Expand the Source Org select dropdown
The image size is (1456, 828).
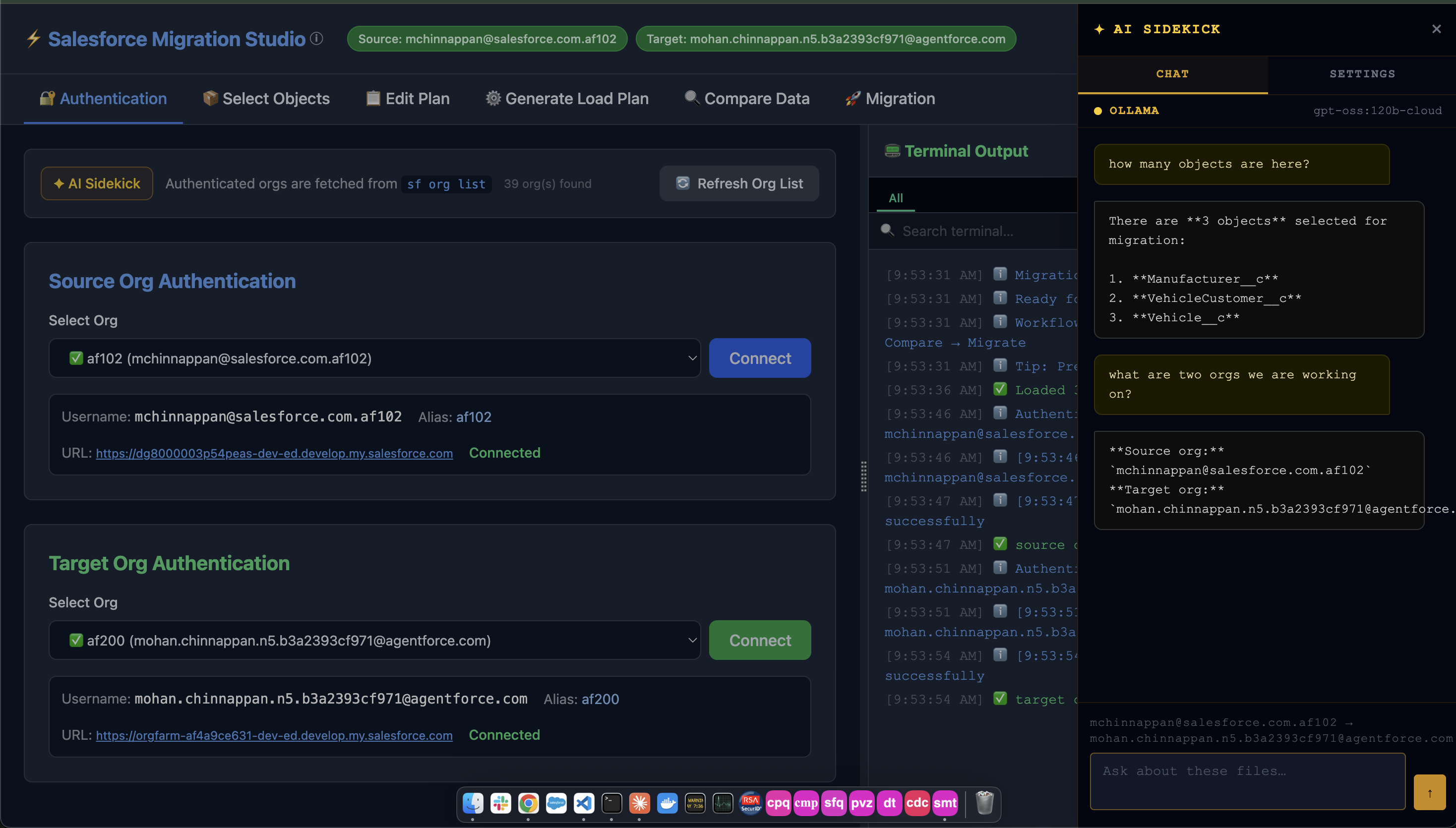(x=375, y=358)
